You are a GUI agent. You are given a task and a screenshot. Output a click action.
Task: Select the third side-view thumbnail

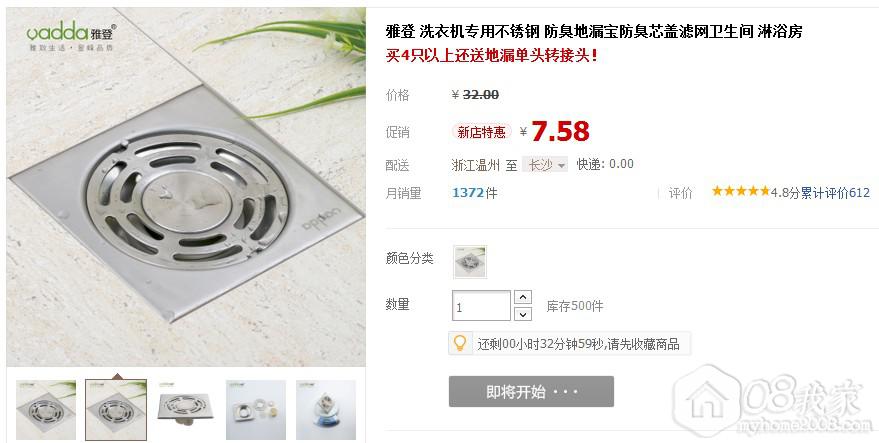(x=186, y=410)
